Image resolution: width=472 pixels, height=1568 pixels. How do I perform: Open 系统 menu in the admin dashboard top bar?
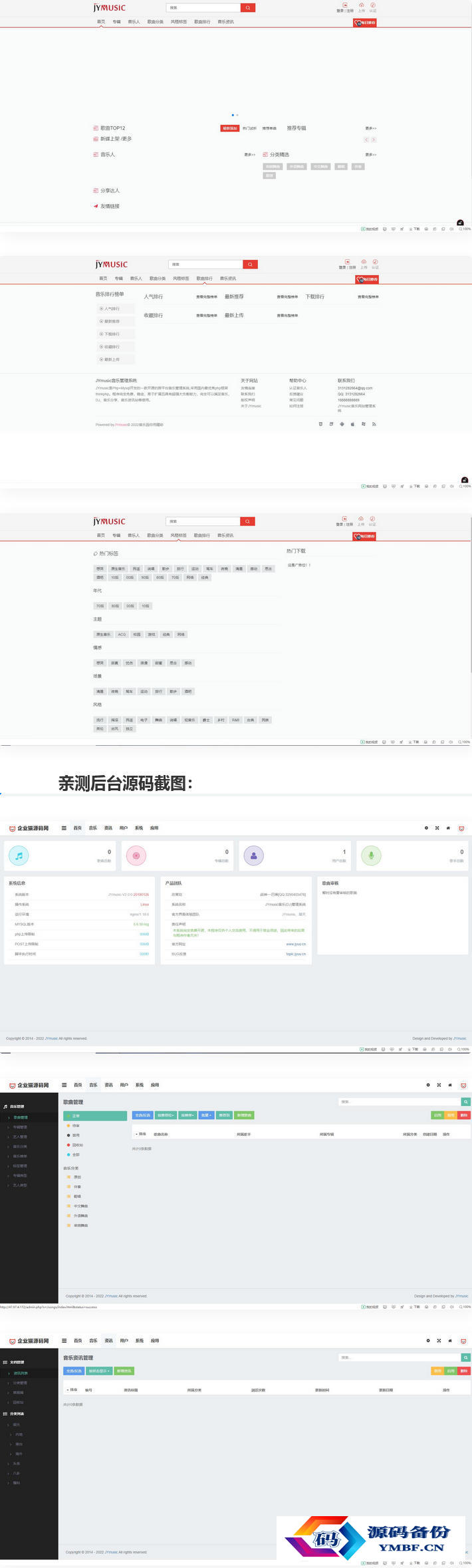coord(139,828)
